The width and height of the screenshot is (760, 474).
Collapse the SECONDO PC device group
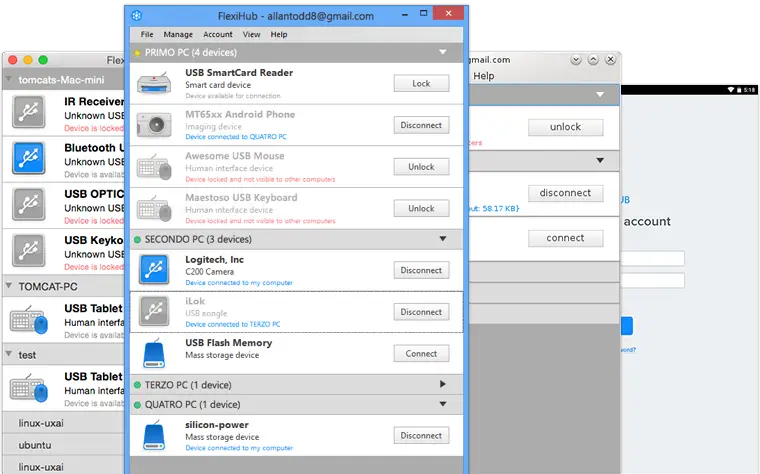pos(443,238)
